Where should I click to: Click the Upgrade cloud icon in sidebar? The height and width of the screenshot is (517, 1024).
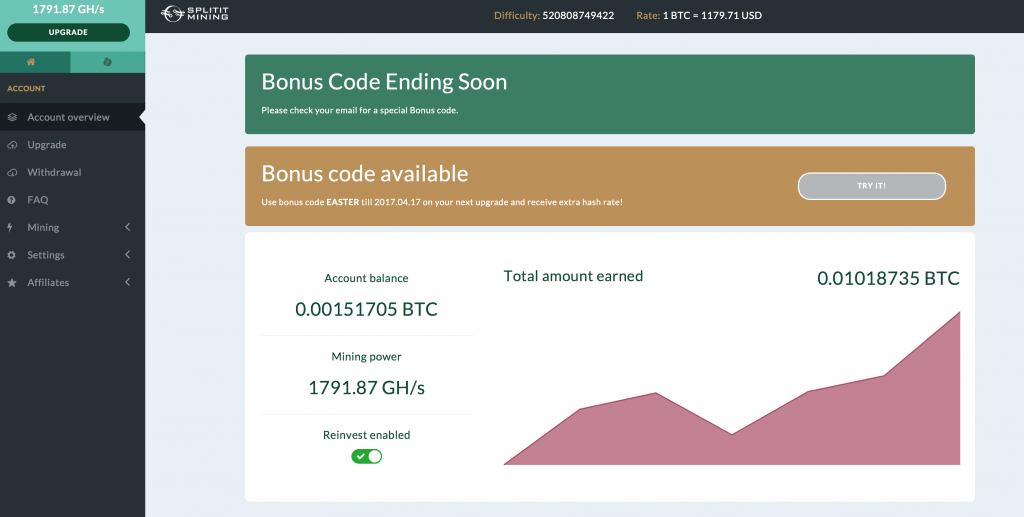coord(12,145)
